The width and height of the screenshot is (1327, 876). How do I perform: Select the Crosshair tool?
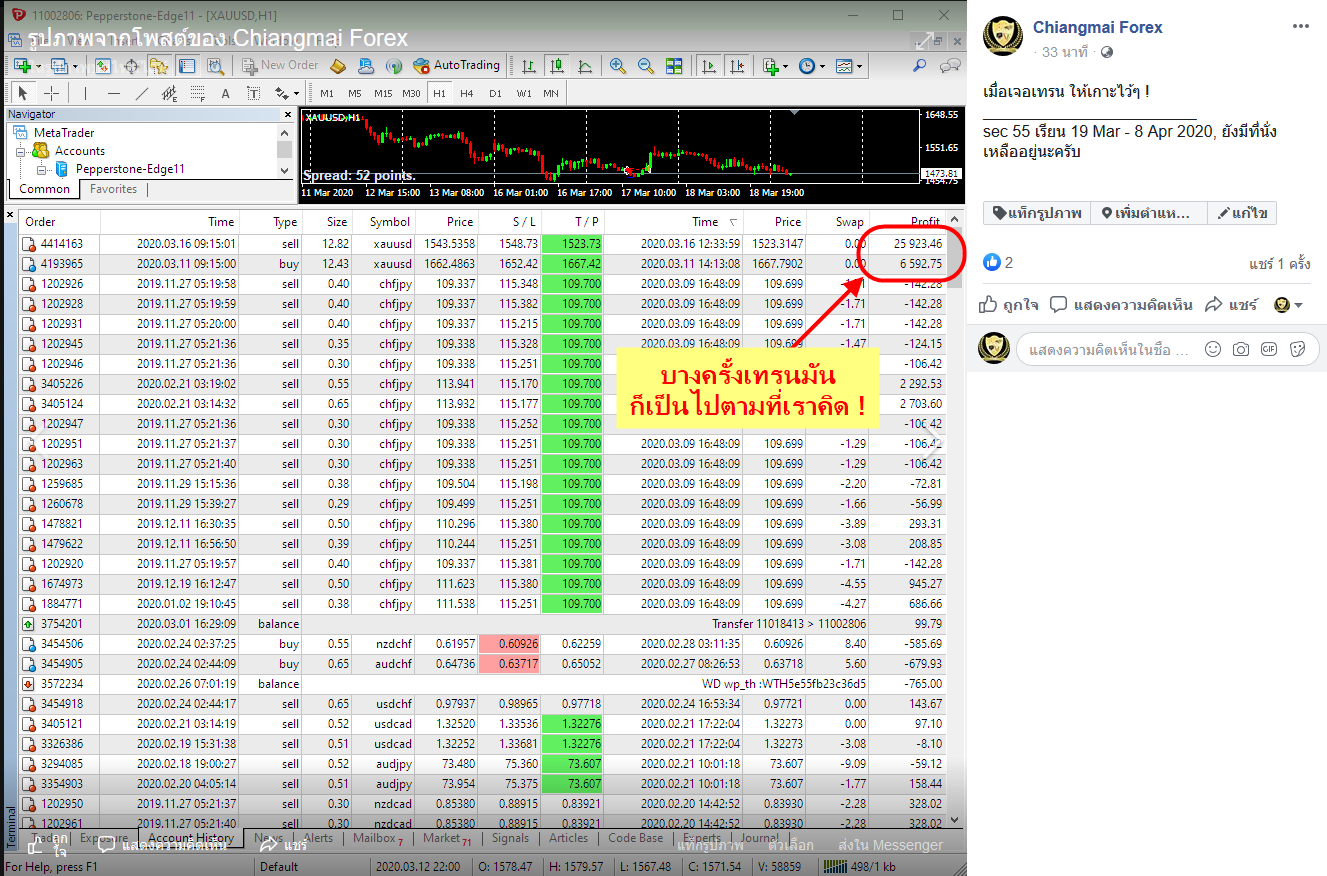(x=51, y=94)
